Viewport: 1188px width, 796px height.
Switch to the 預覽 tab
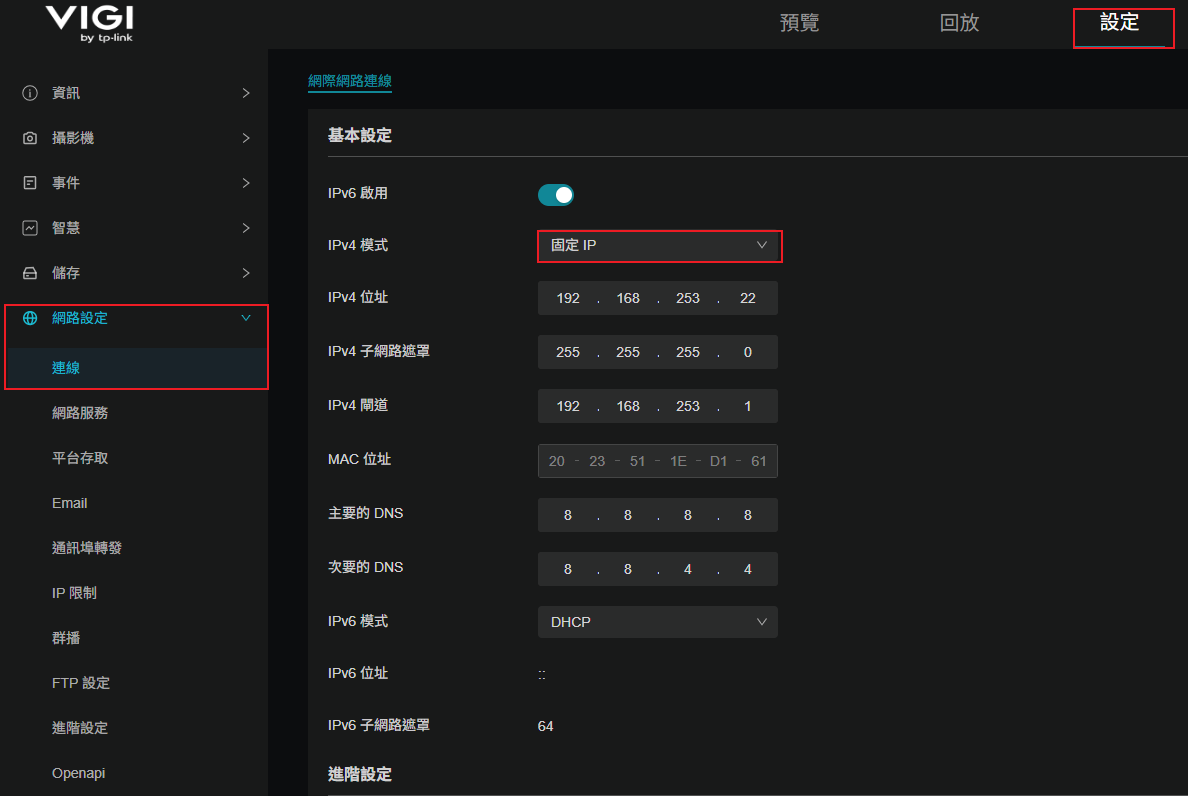click(x=799, y=23)
